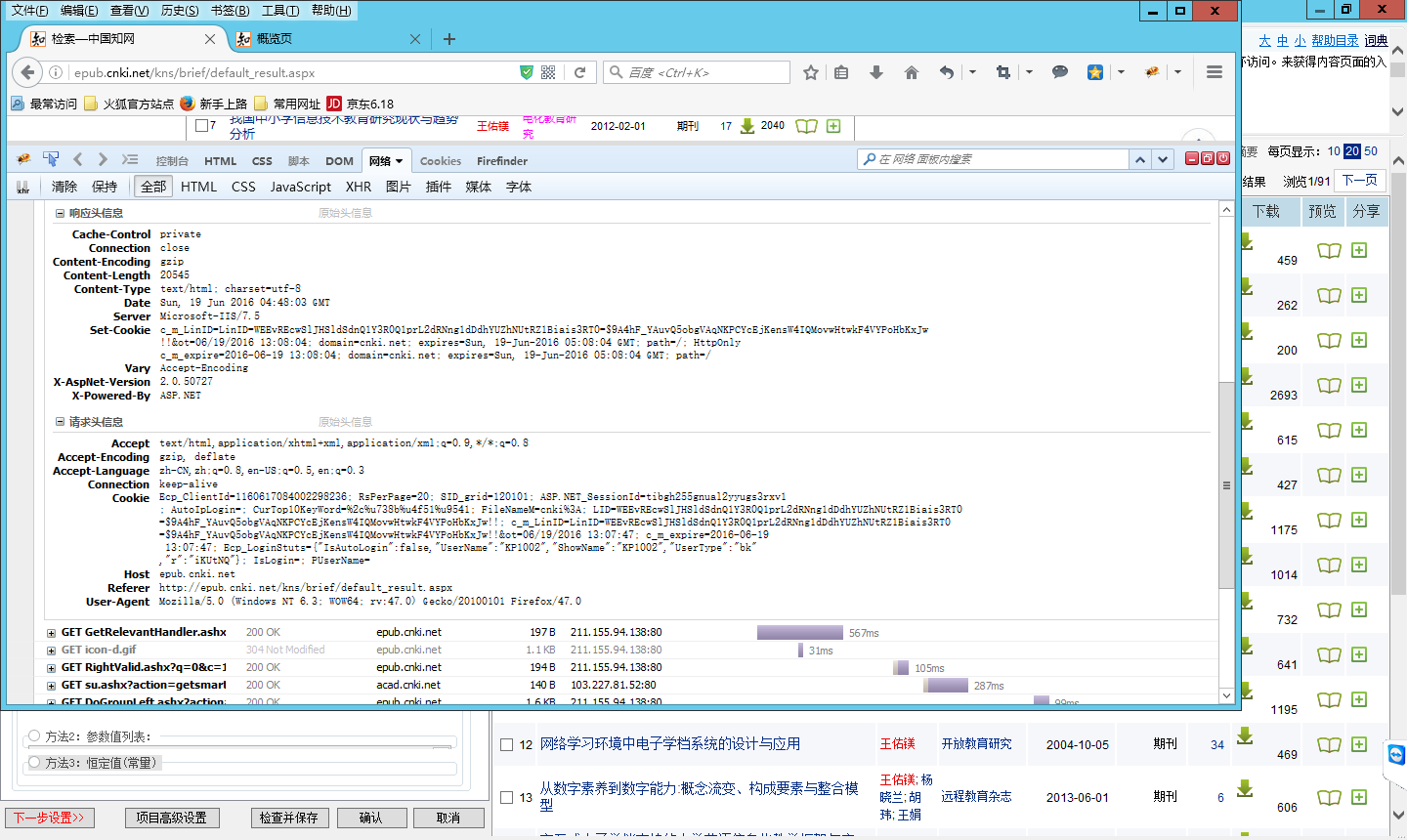Filter network requests by JavaScript

tap(301, 187)
